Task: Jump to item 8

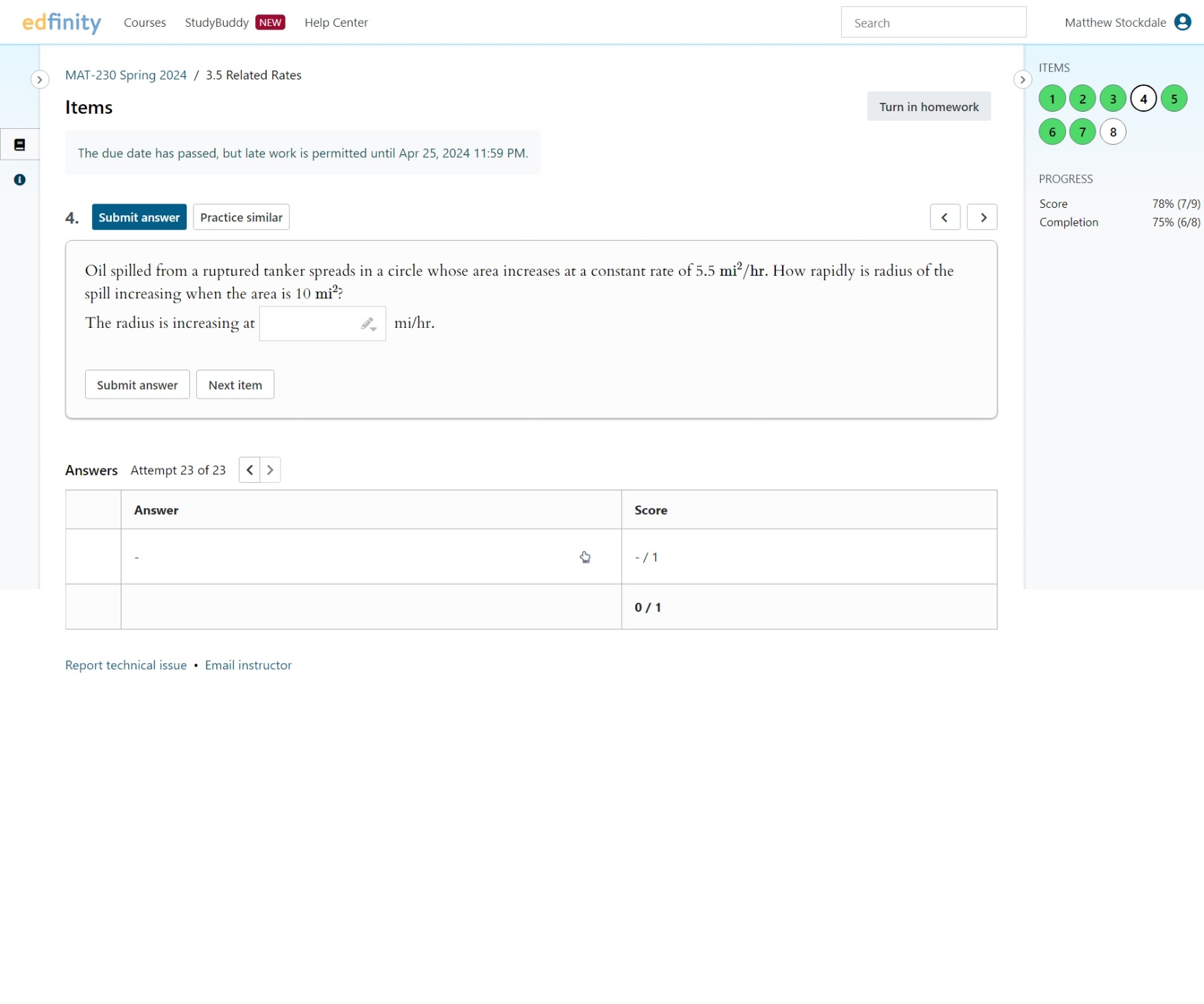Action: click(1113, 132)
